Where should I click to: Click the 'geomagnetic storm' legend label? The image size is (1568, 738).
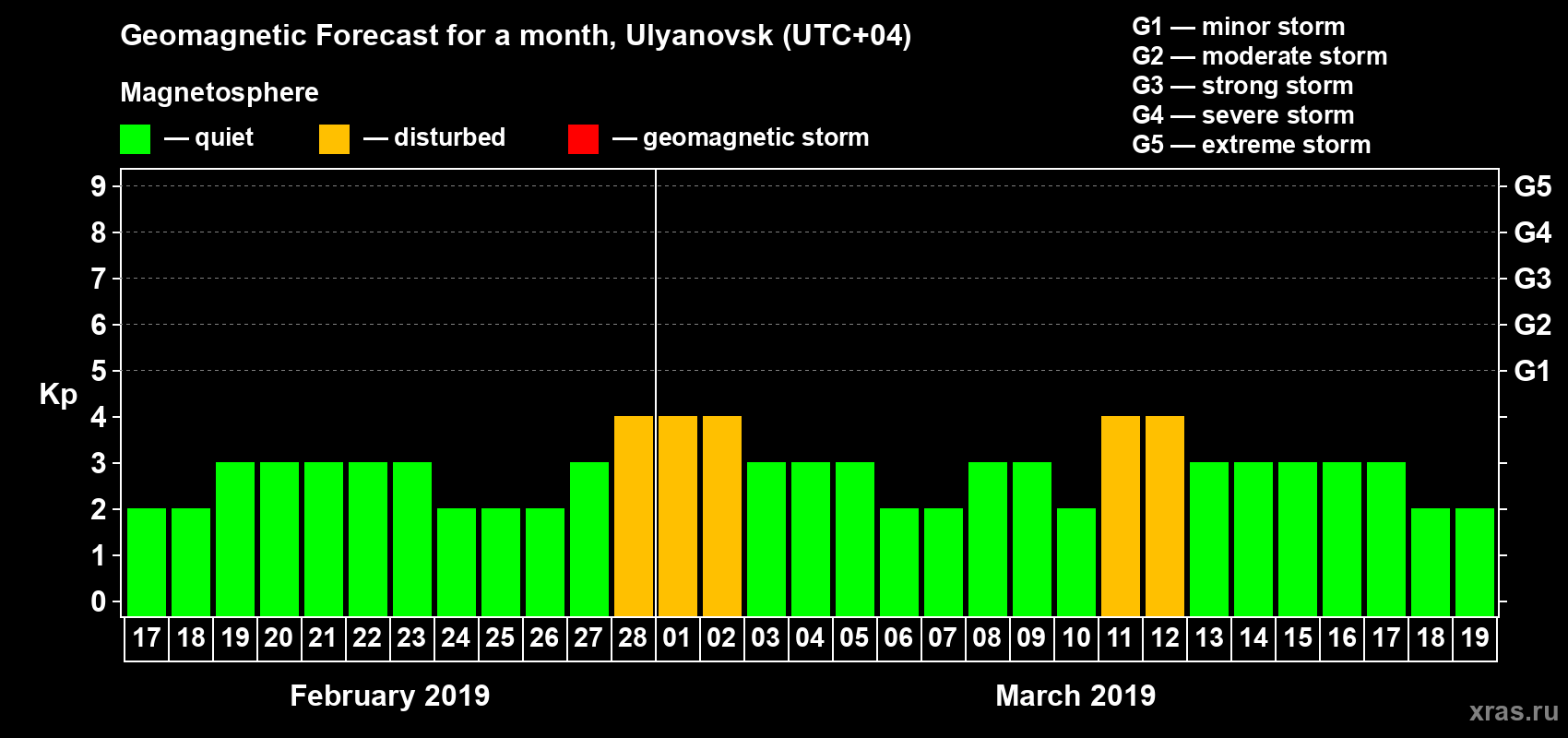(x=755, y=137)
